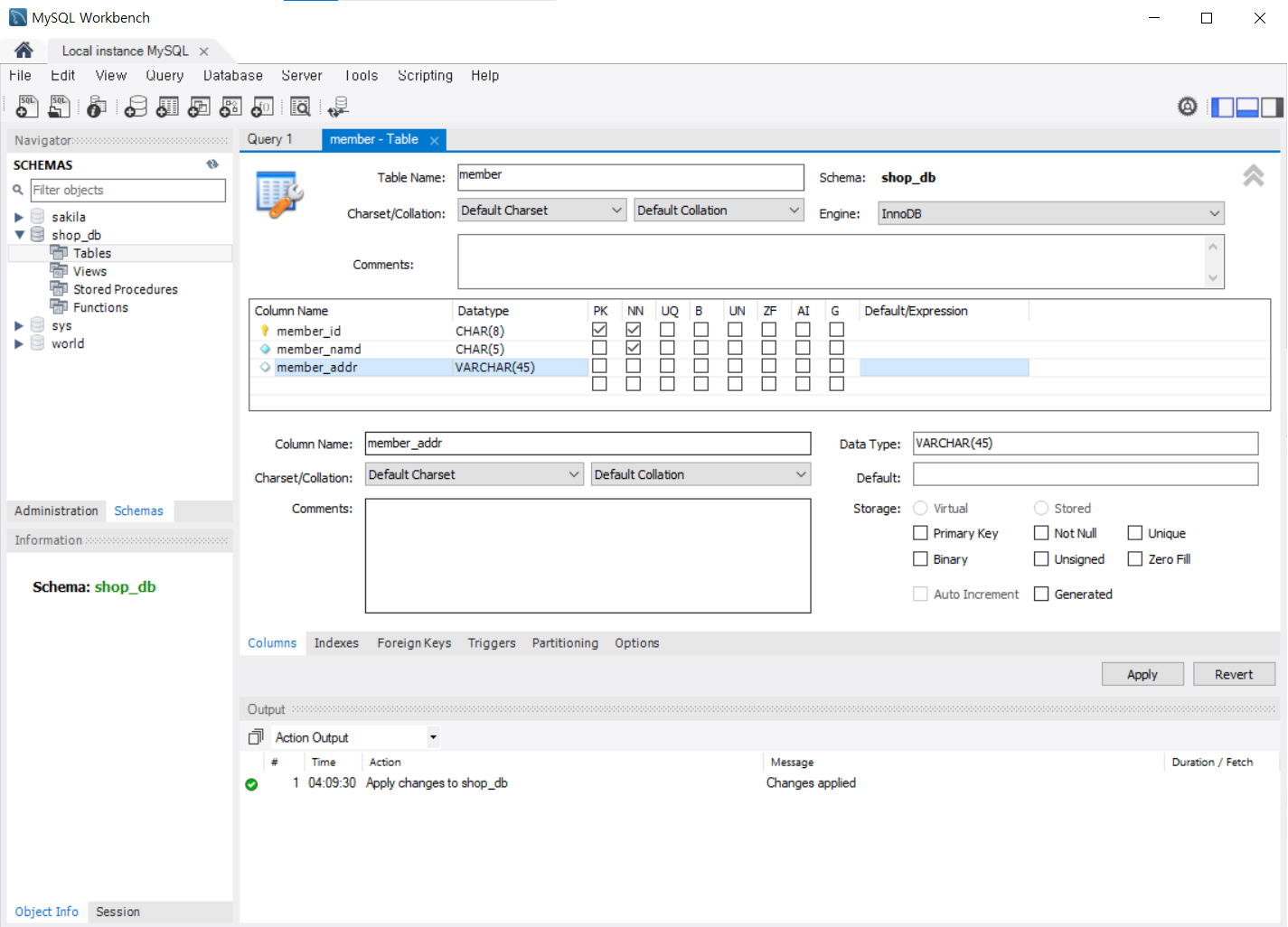Select the sakila schema icon
1288x927 pixels.
click(x=38, y=217)
